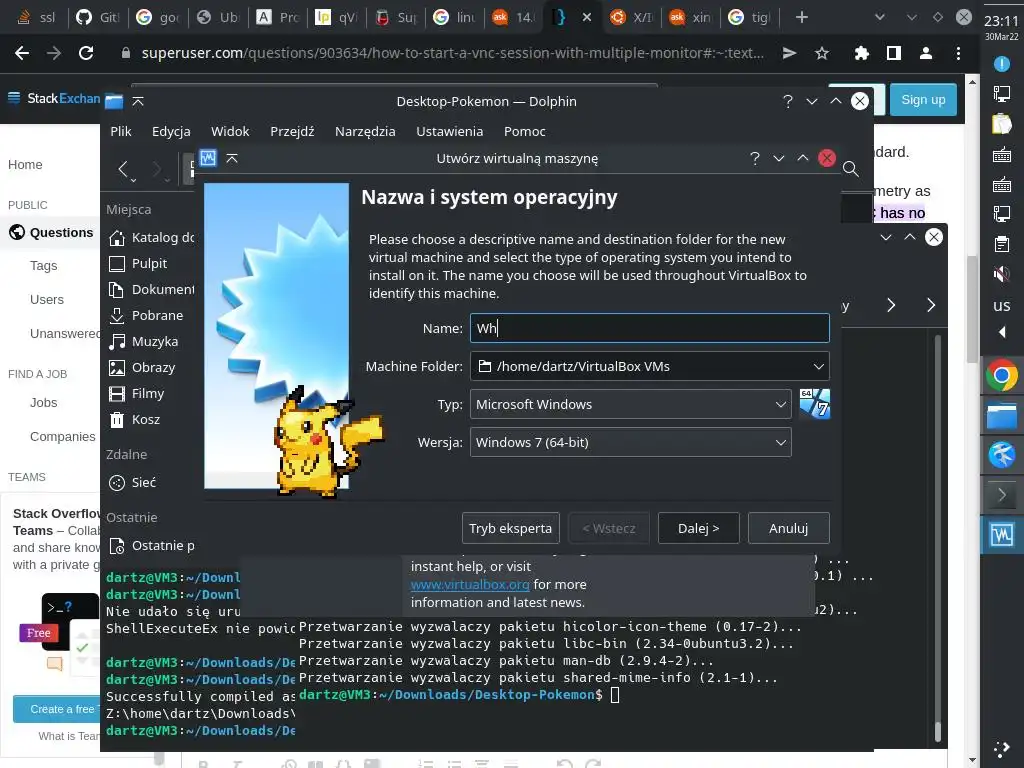Open the Narzędzia menu in Dolphin
1024x768 pixels.
[x=365, y=131]
